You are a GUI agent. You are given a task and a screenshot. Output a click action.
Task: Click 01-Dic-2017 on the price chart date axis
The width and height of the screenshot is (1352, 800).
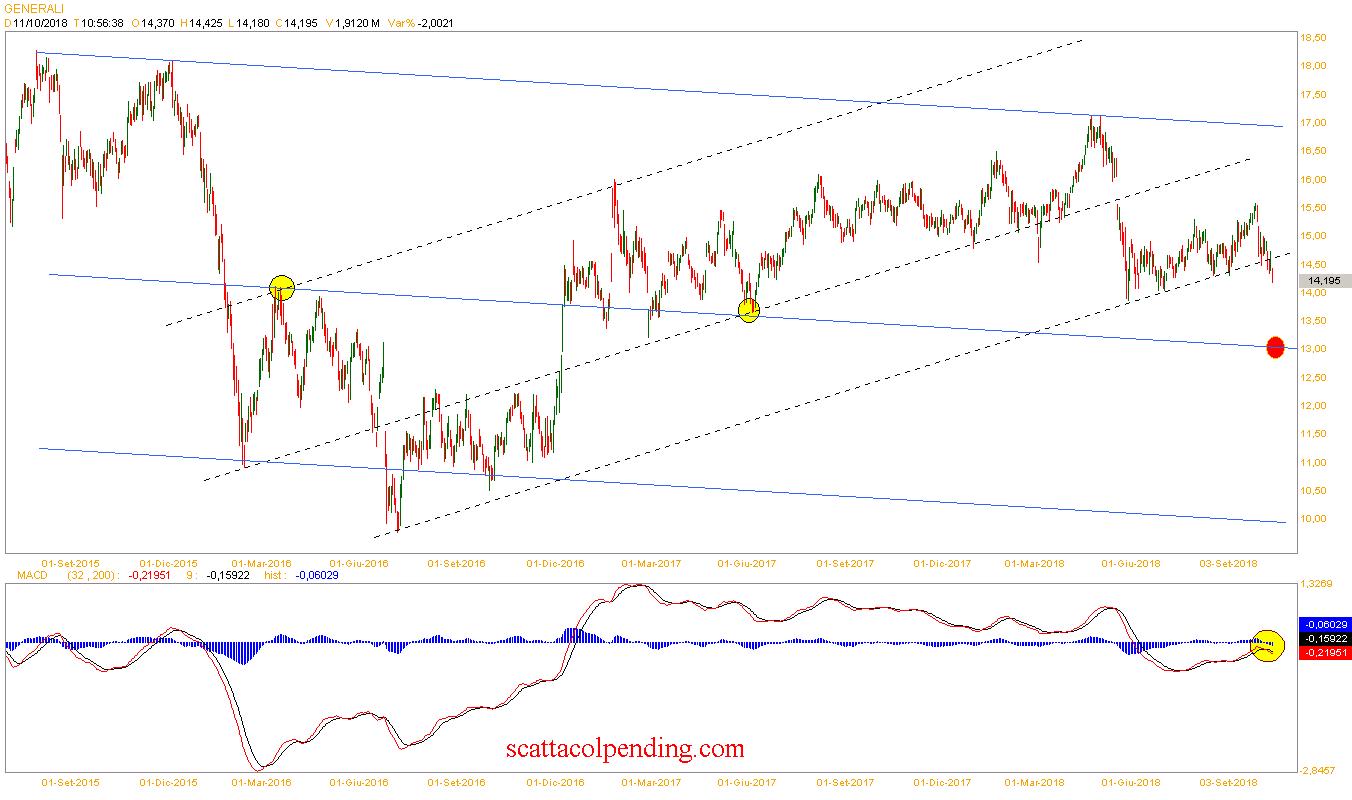943,563
